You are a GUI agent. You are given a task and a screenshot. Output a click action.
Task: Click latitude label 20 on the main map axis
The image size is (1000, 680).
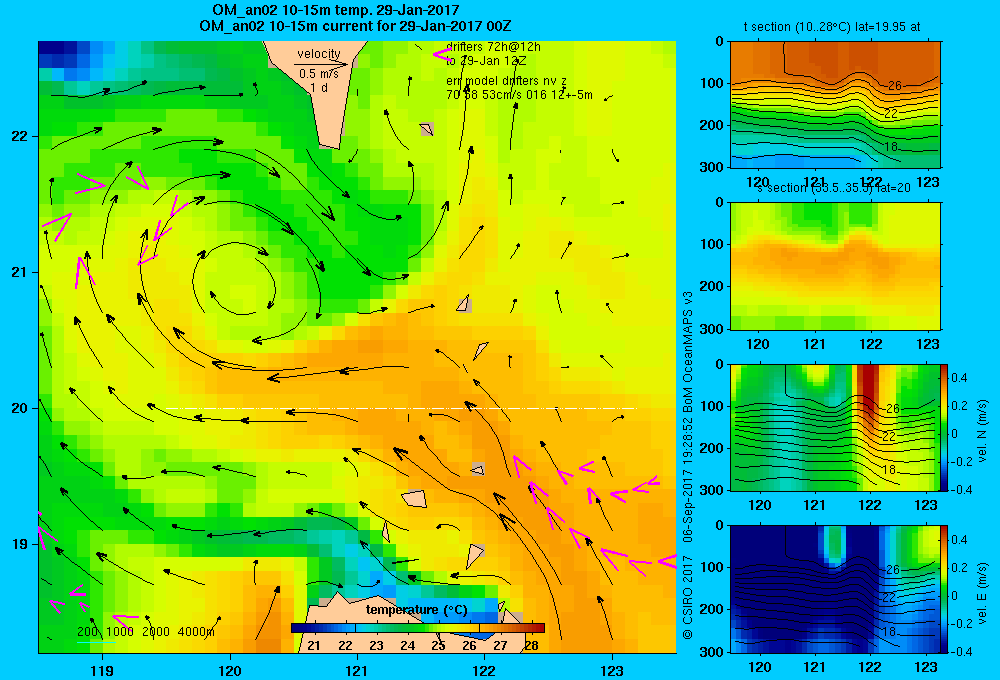pyautogui.click(x=20, y=408)
